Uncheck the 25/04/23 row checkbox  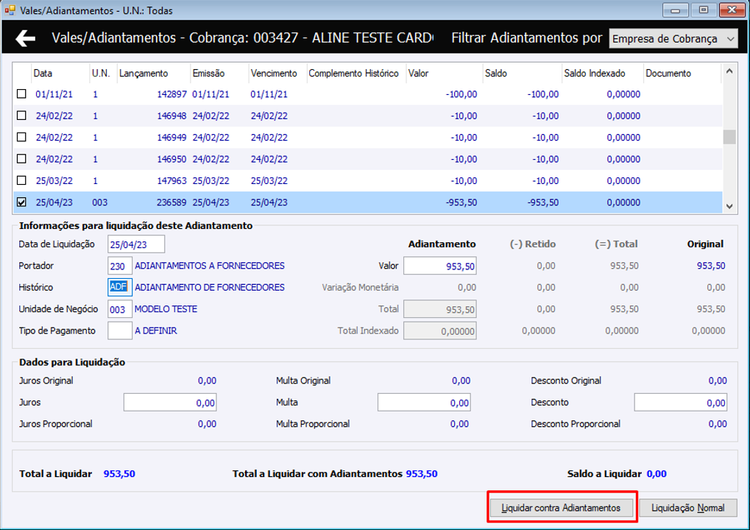coord(22,202)
